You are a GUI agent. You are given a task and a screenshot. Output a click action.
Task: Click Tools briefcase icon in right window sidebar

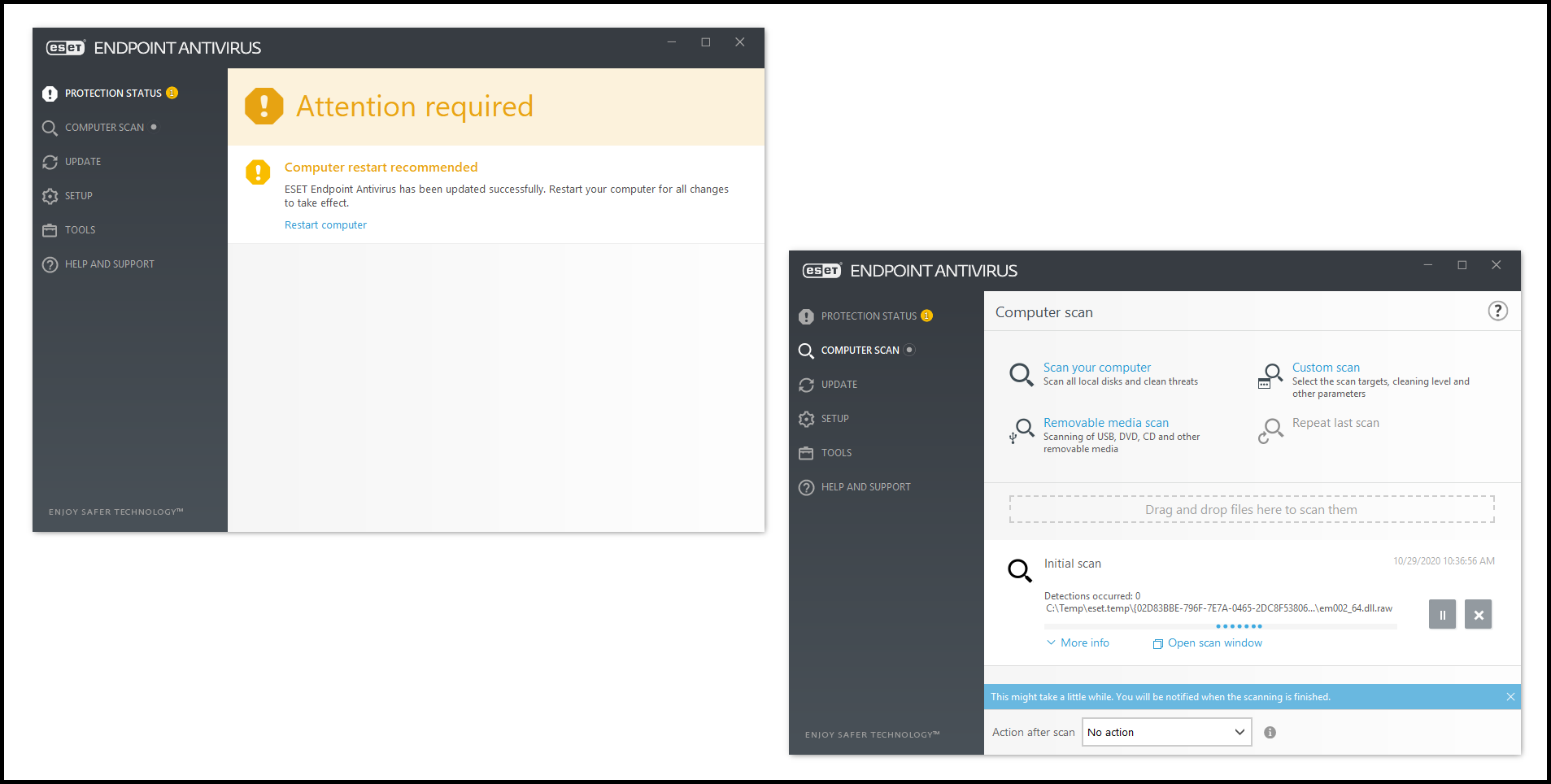coord(806,453)
